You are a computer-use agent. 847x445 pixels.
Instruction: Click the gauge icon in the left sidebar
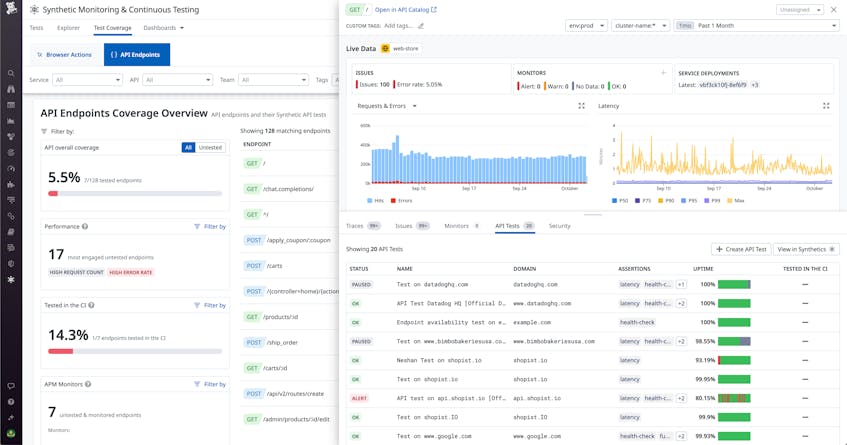(11, 168)
